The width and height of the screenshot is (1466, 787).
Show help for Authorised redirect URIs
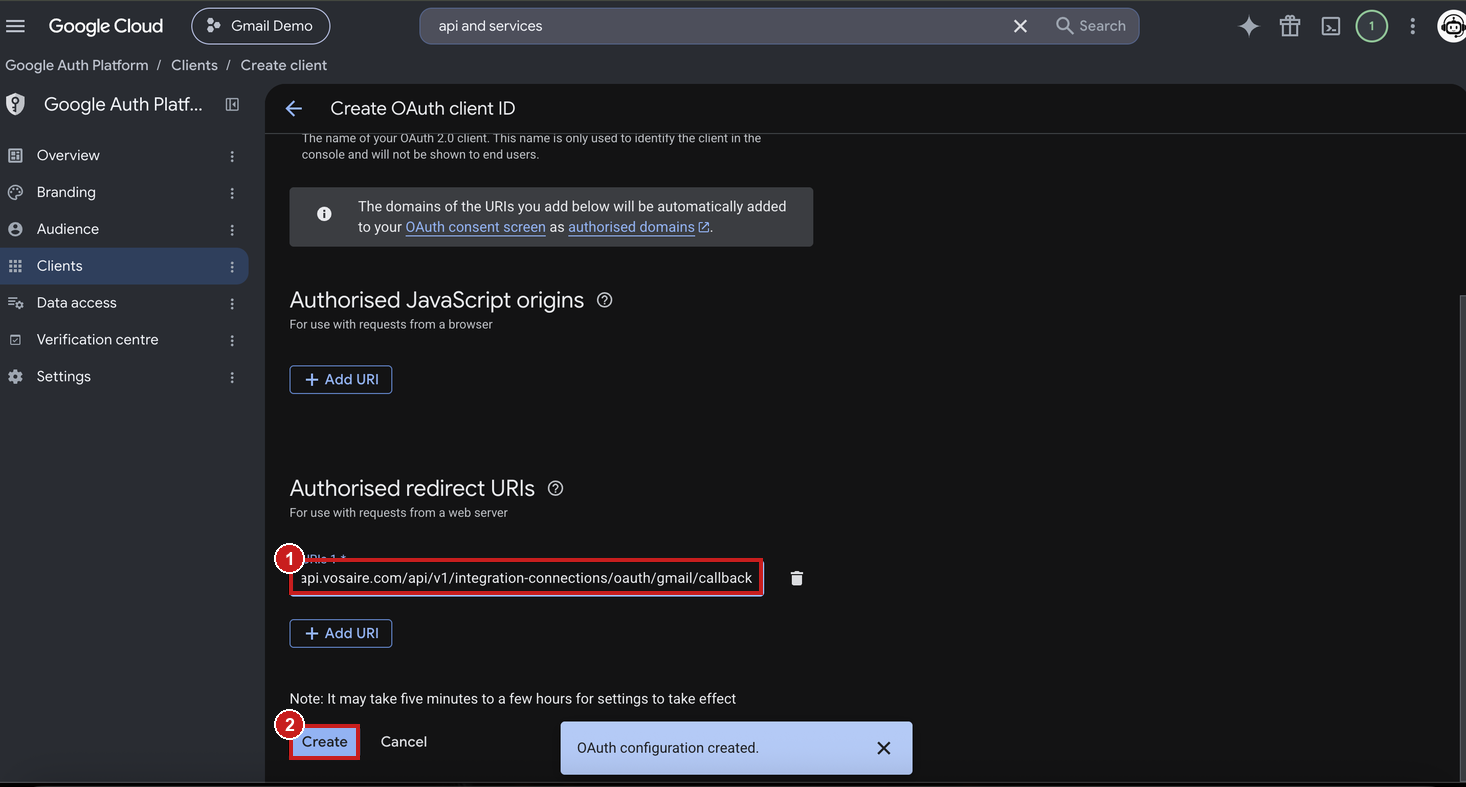pyautogui.click(x=556, y=488)
